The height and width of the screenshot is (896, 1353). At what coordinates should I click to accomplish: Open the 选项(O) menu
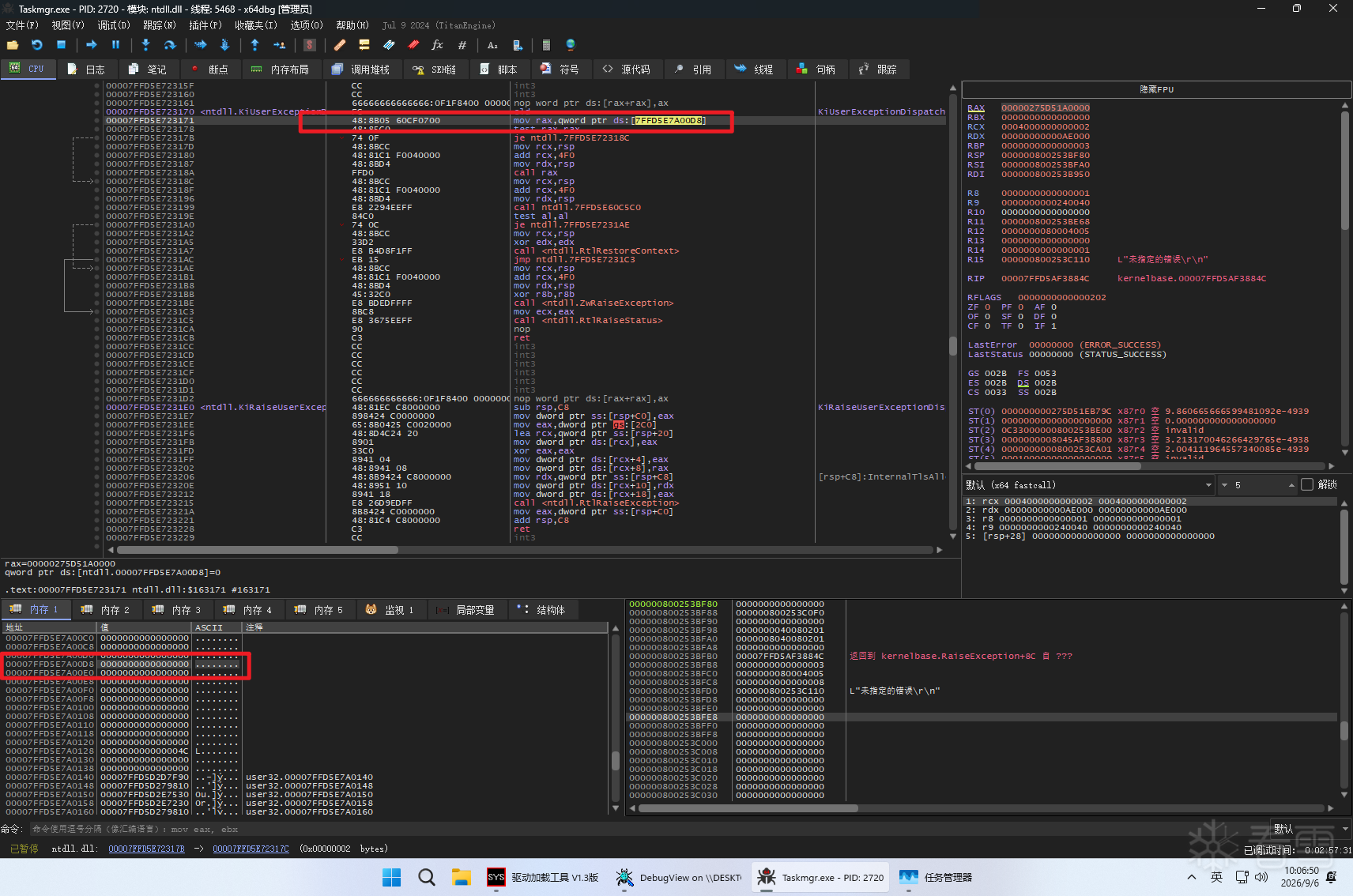[x=307, y=25]
